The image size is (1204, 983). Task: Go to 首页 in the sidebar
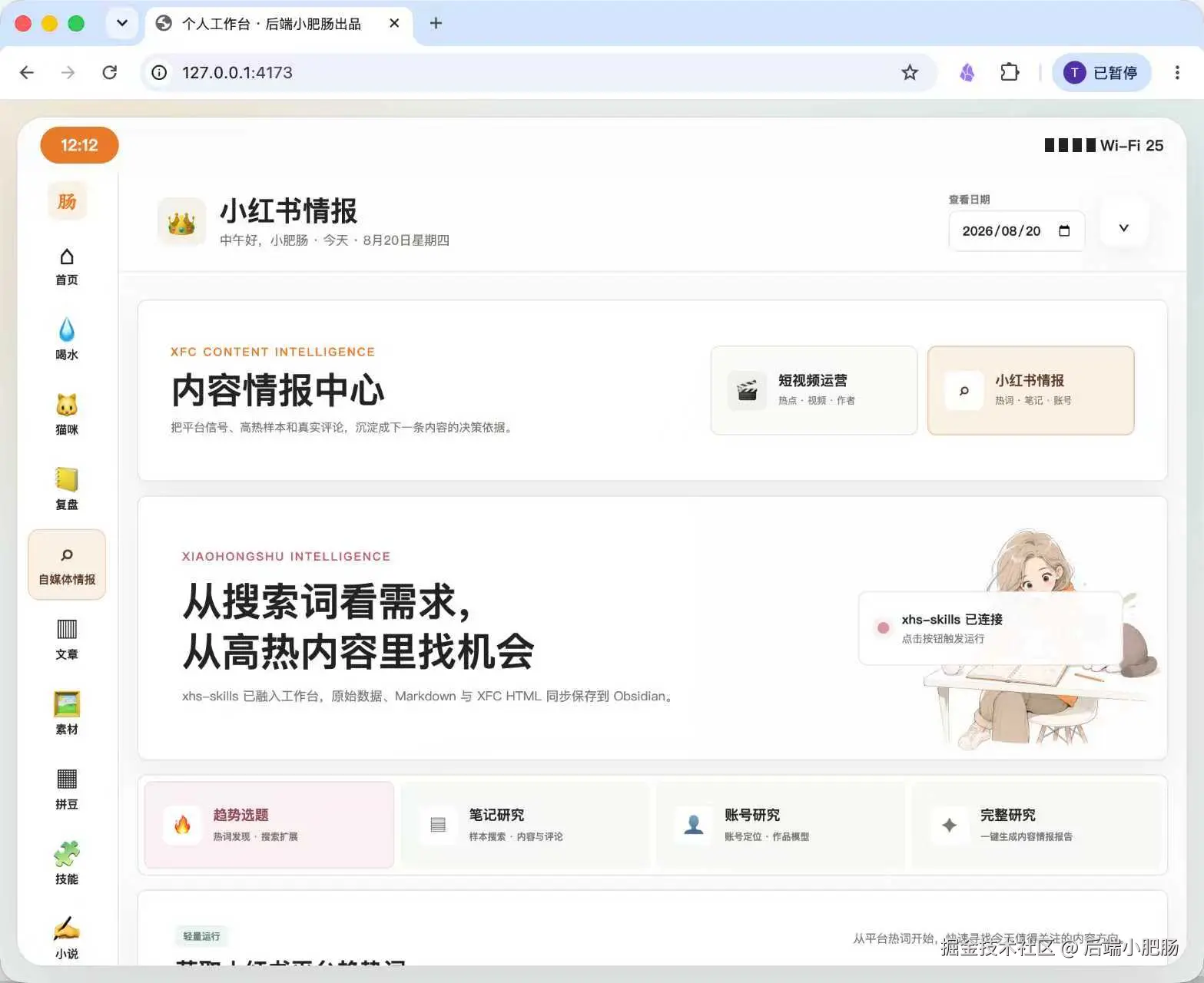(67, 266)
